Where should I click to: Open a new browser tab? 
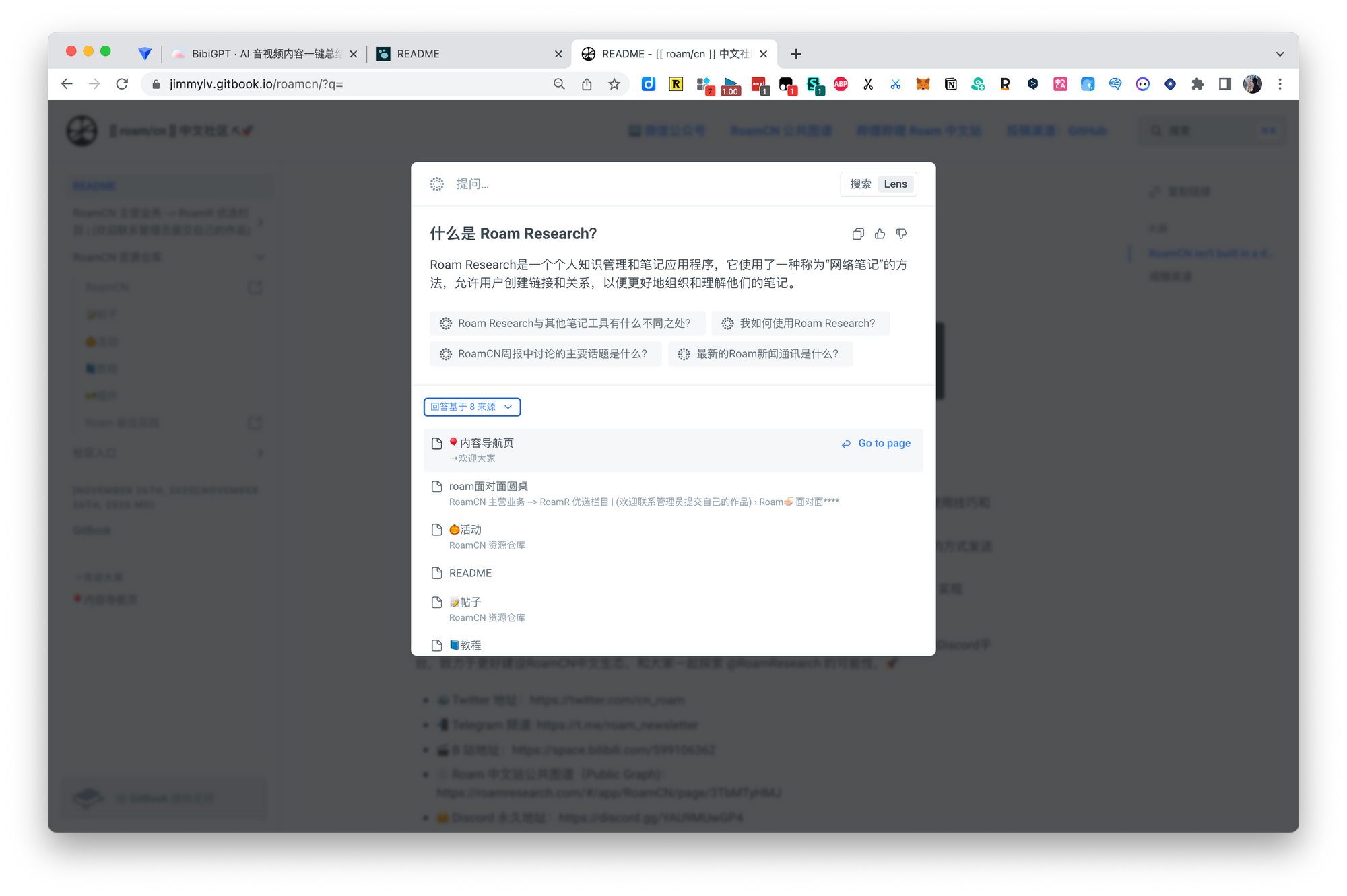[x=796, y=54]
